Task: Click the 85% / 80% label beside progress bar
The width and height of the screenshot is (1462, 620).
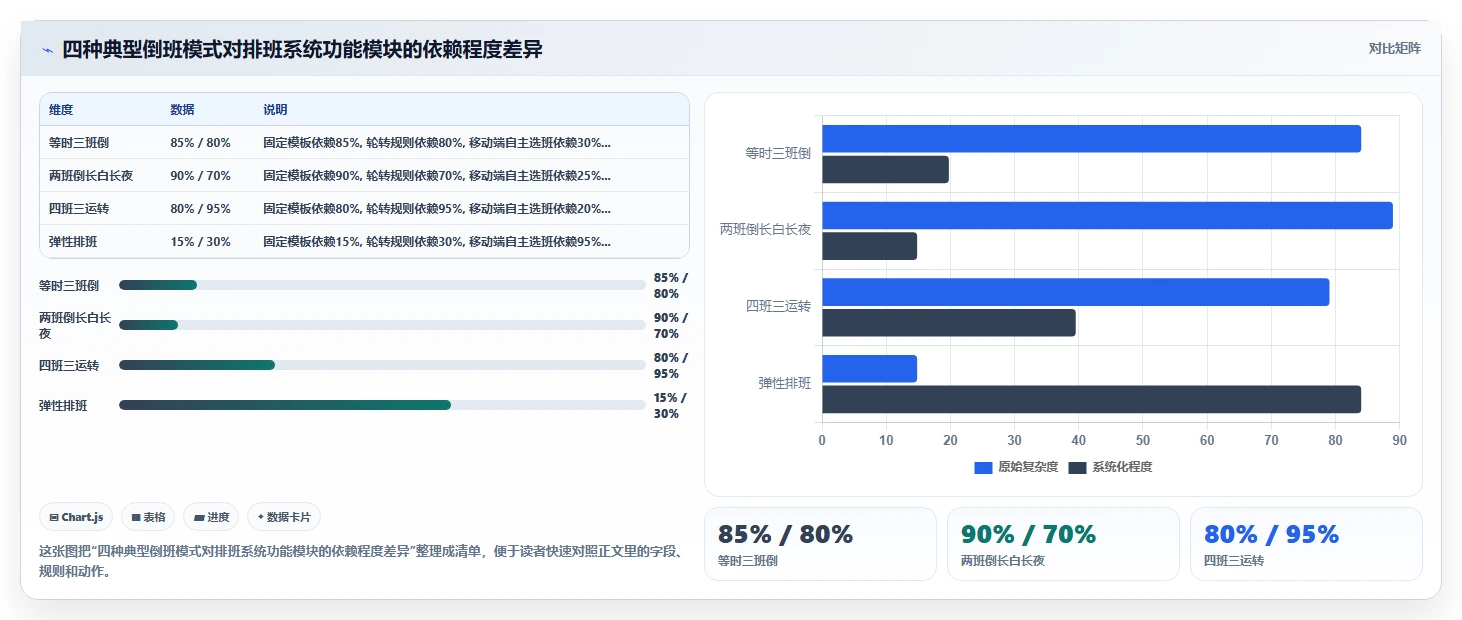Action: pyautogui.click(x=671, y=286)
